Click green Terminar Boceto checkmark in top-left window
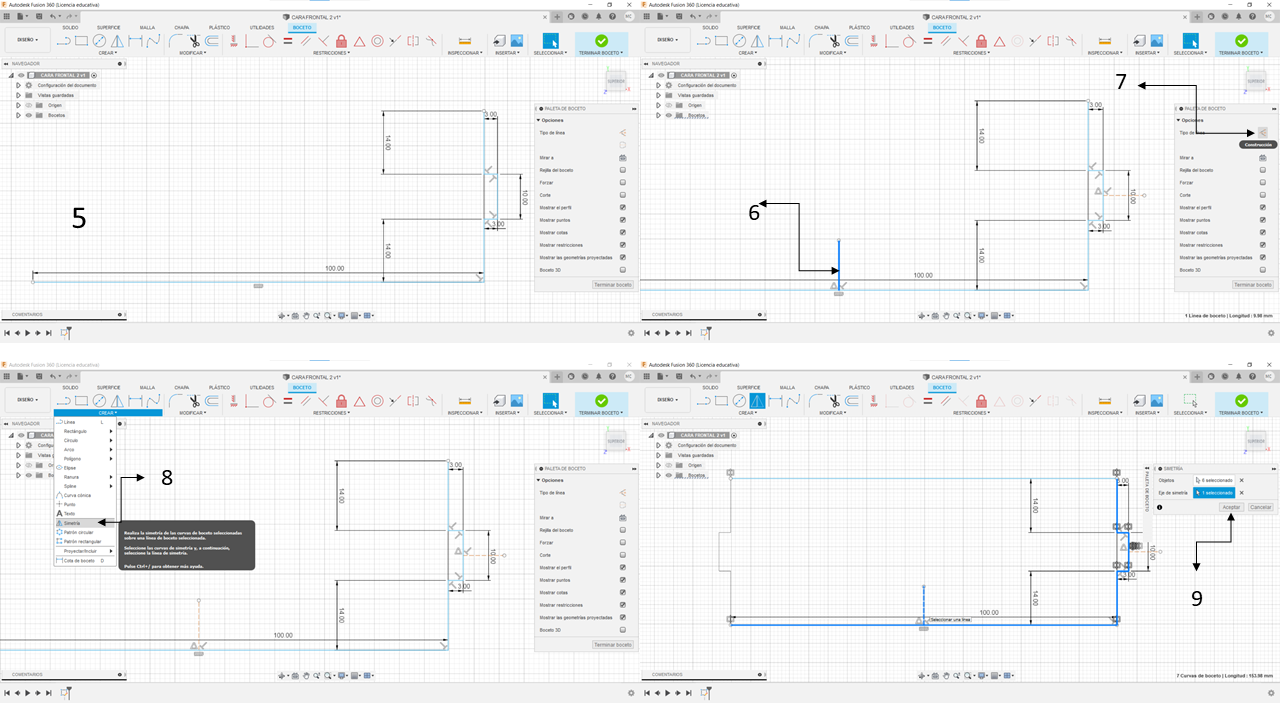This screenshot has height=720, width=1280. 601,40
